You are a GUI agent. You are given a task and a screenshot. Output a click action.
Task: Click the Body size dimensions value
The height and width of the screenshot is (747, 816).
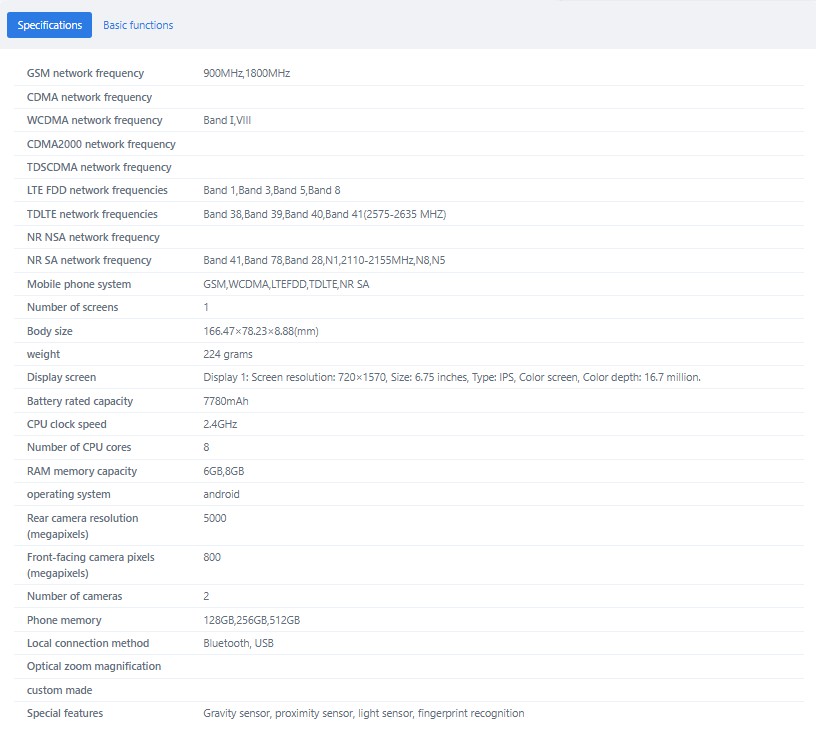[261, 331]
